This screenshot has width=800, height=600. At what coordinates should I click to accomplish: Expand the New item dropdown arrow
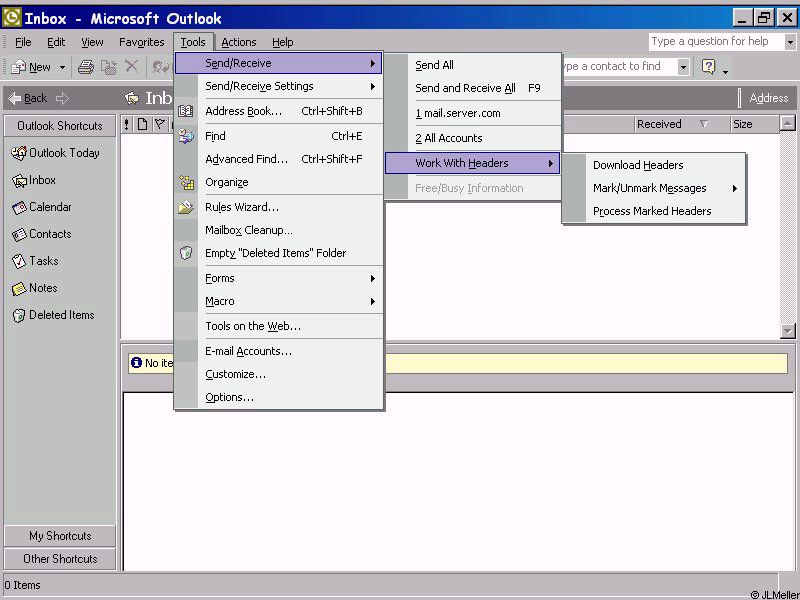click(62, 67)
